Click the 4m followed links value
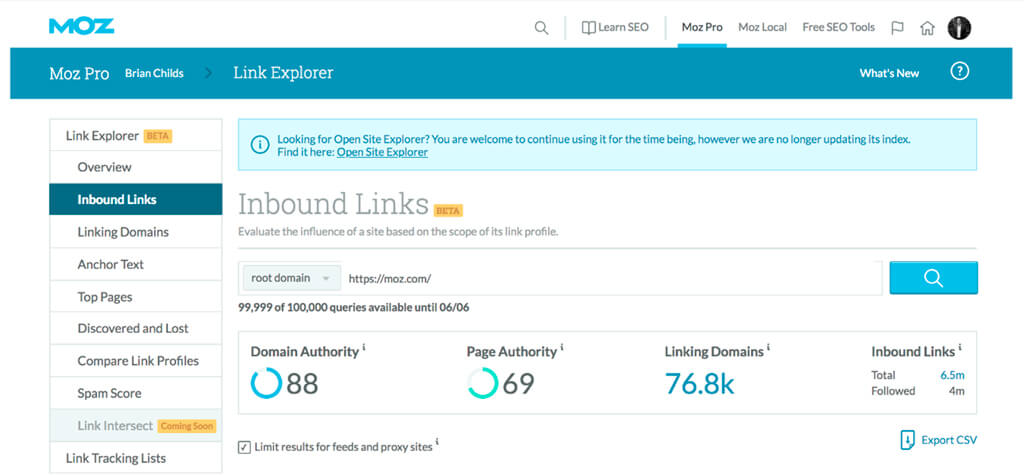The height and width of the screenshot is (475, 1024). [x=956, y=391]
